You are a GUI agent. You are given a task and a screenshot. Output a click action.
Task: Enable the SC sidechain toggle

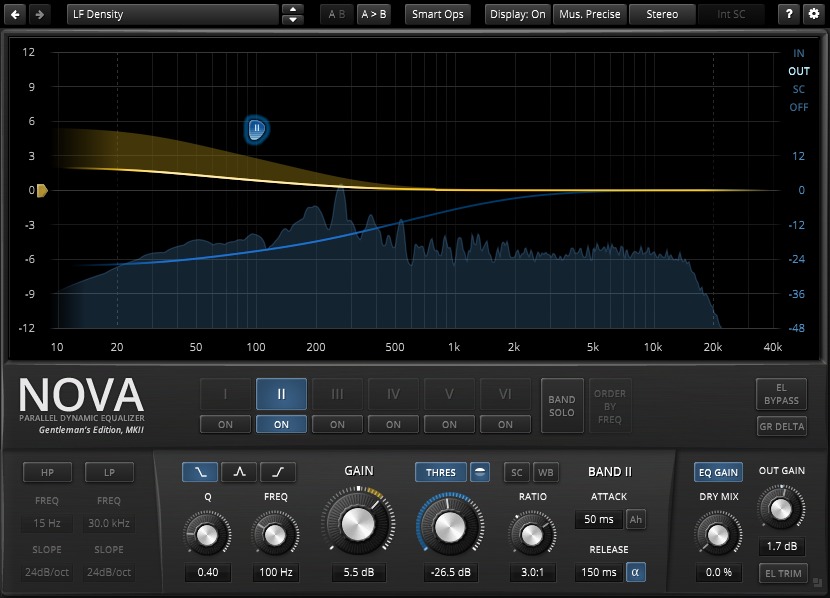point(516,471)
